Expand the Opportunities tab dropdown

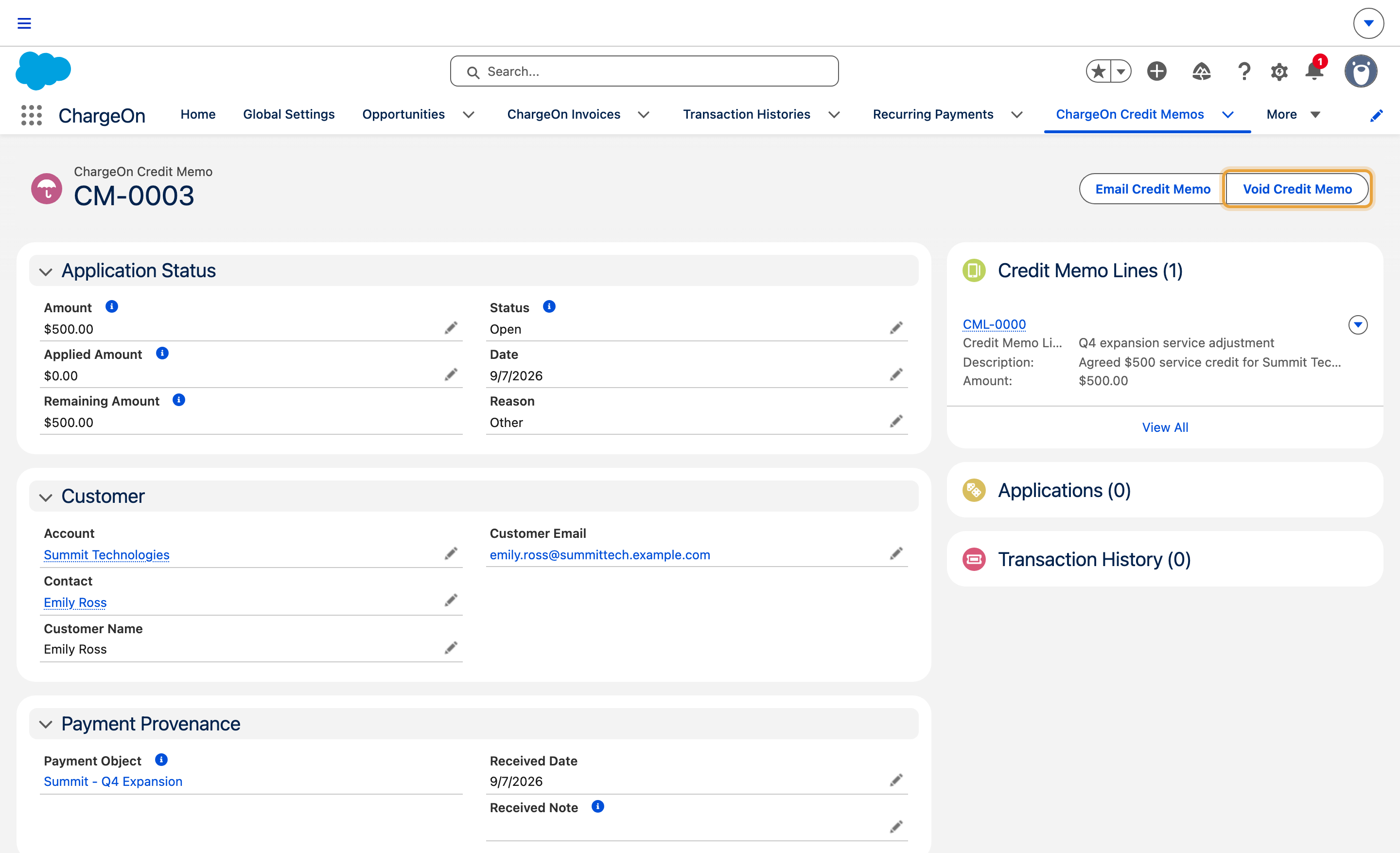click(x=469, y=115)
